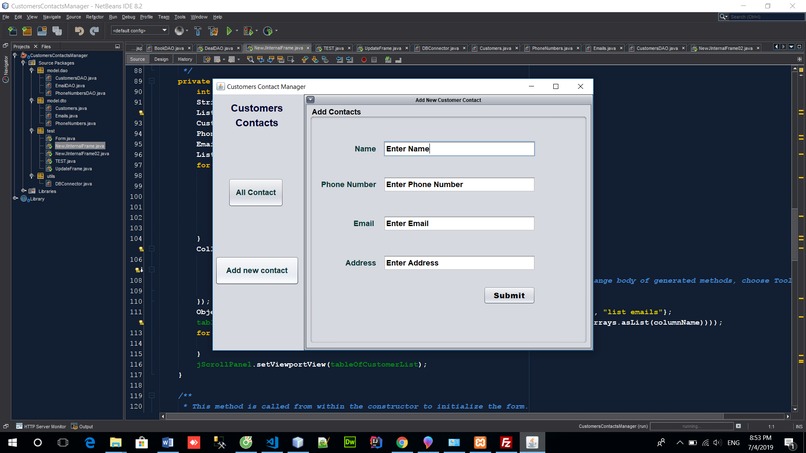Viewport: 806px width, 453px height.
Task: Click the Add new contact button
Action: coord(257,270)
